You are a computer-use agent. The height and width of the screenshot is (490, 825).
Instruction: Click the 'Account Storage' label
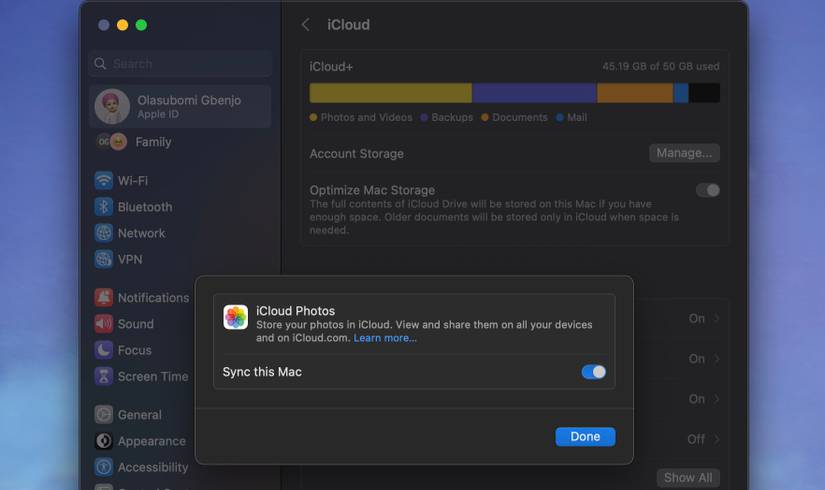[357, 154]
